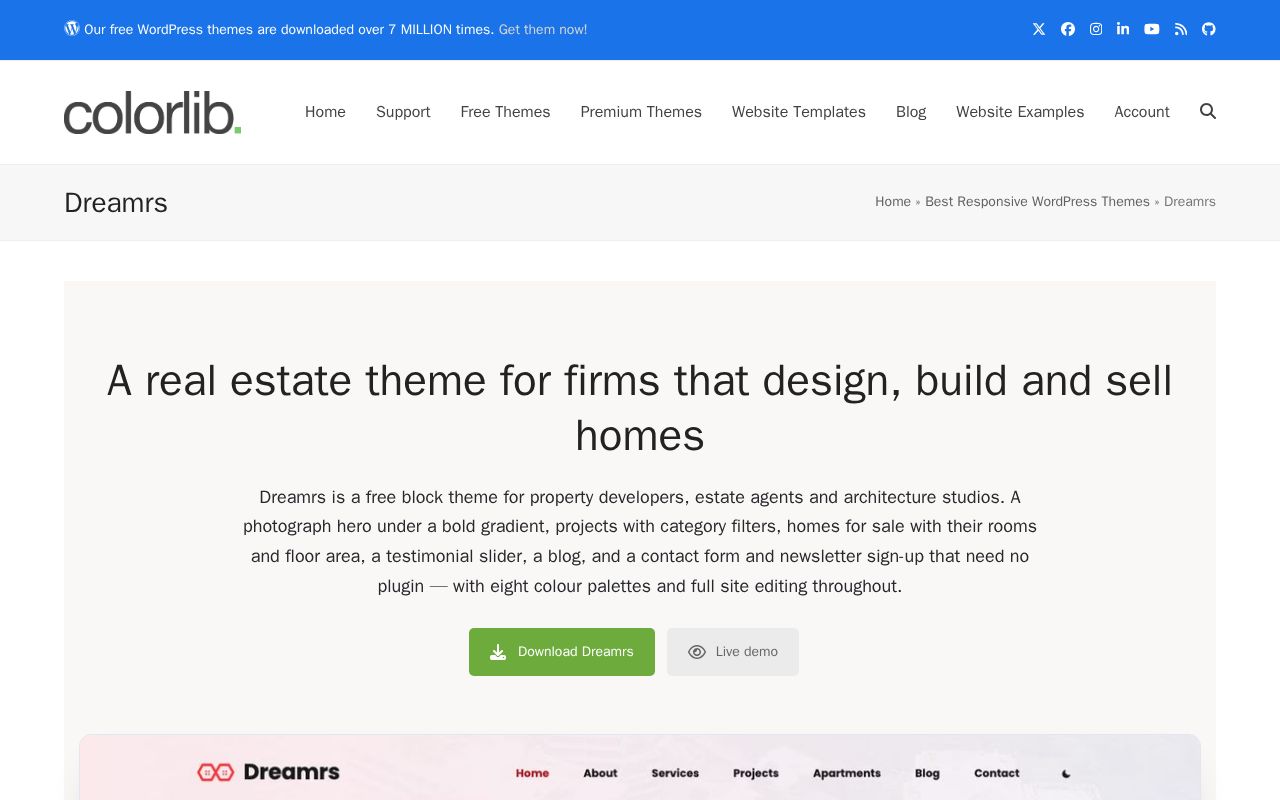
Task: Open the Premium Themes menu item
Action: 641,112
